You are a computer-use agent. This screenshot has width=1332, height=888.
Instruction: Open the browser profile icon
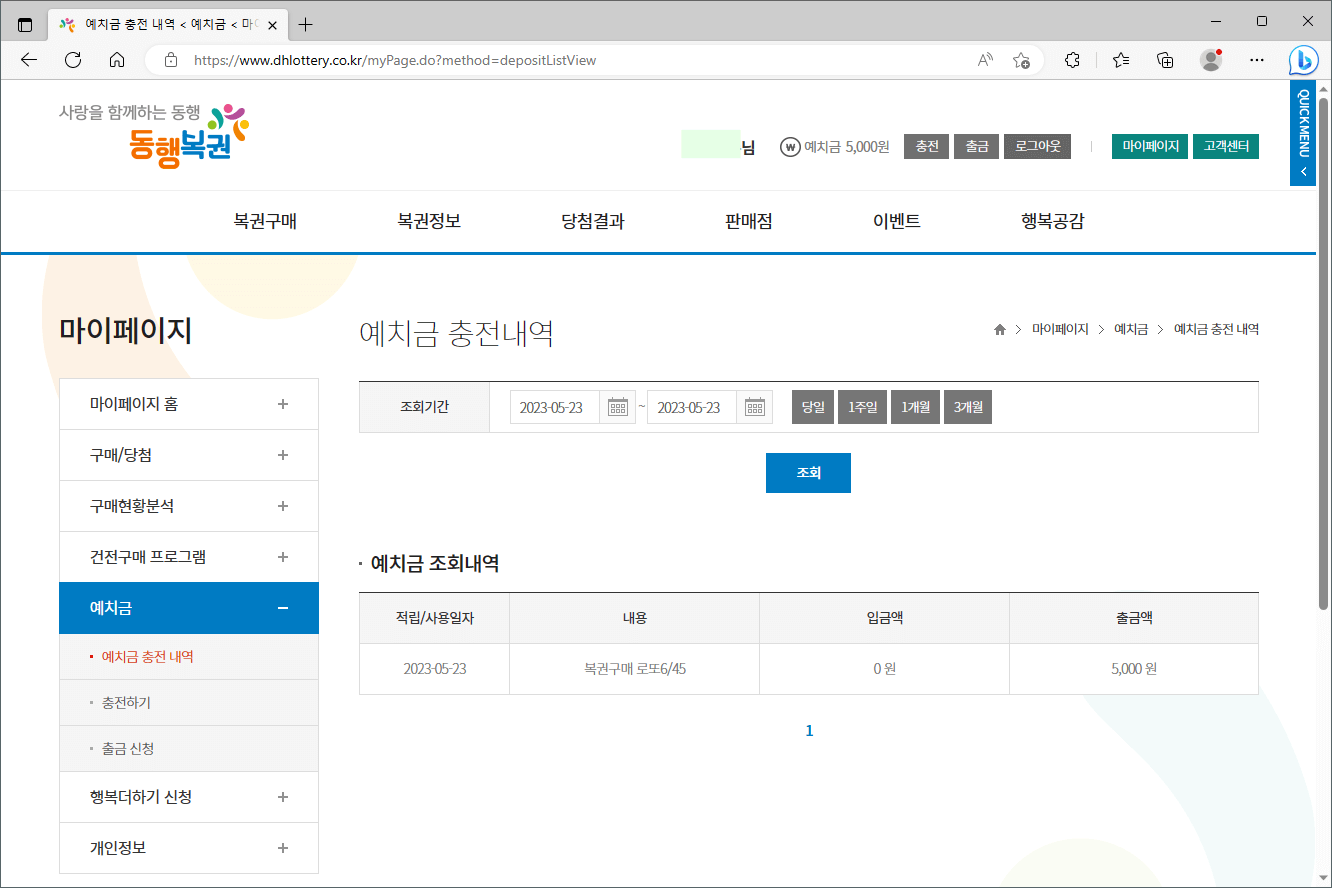pos(1210,60)
